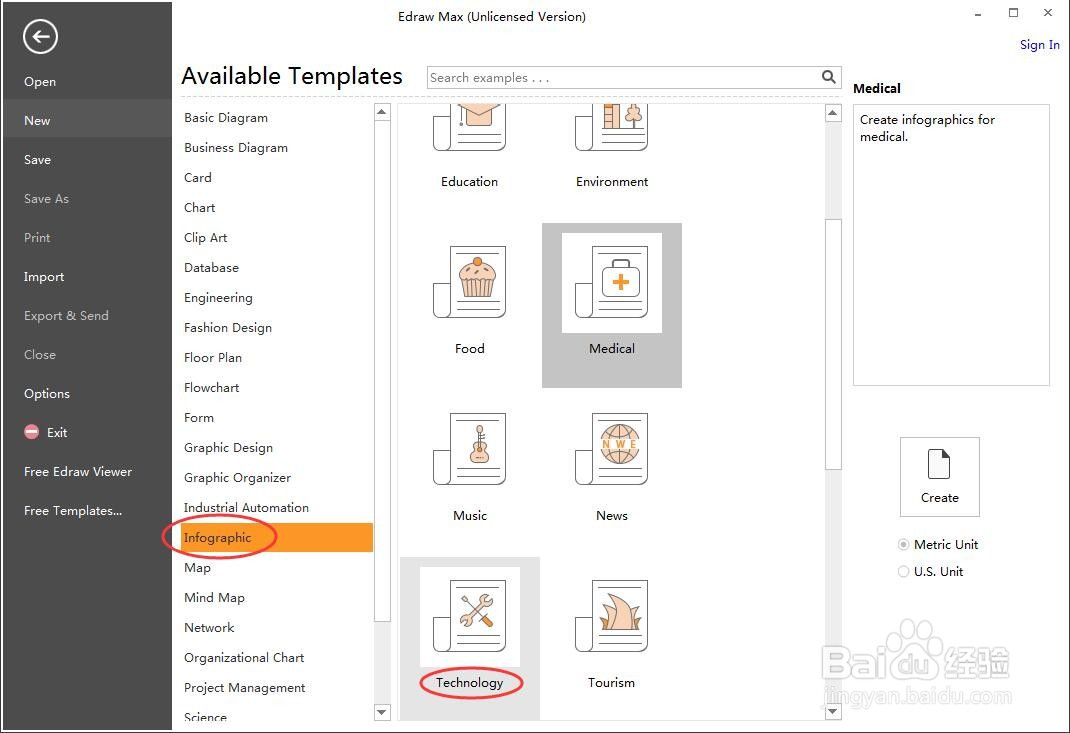Viewport: 1070px width, 733px height.
Task: Open Free Edraw Viewer link
Action: [x=78, y=472]
